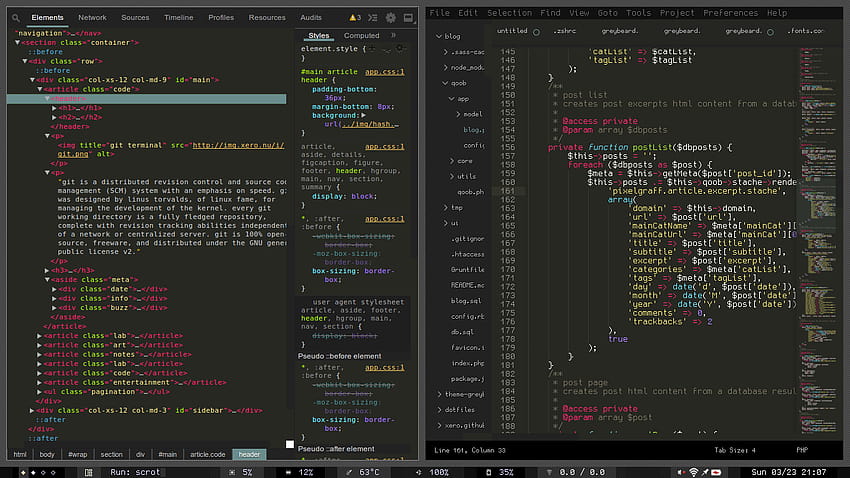Expand the ul pagination node

click(x=40, y=392)
